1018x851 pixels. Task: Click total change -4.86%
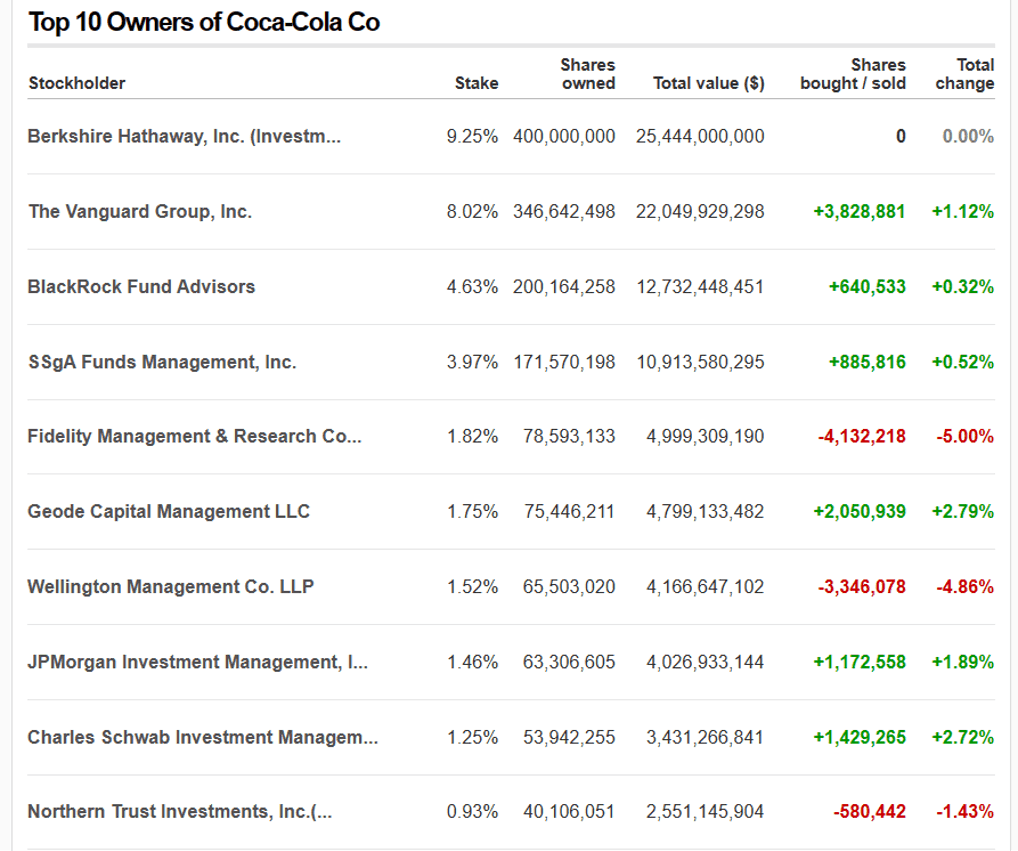pyautogui.click(x=965, y=587)
